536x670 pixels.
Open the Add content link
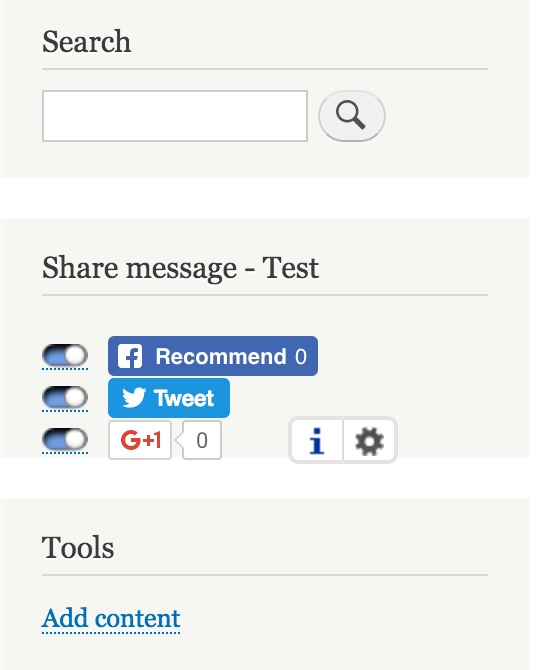tap(111, 618)
